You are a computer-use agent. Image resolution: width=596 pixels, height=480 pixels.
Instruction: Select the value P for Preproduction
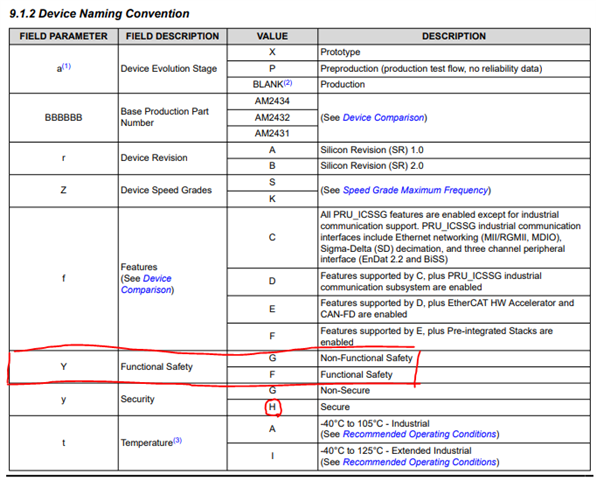(x=272, y=69)
